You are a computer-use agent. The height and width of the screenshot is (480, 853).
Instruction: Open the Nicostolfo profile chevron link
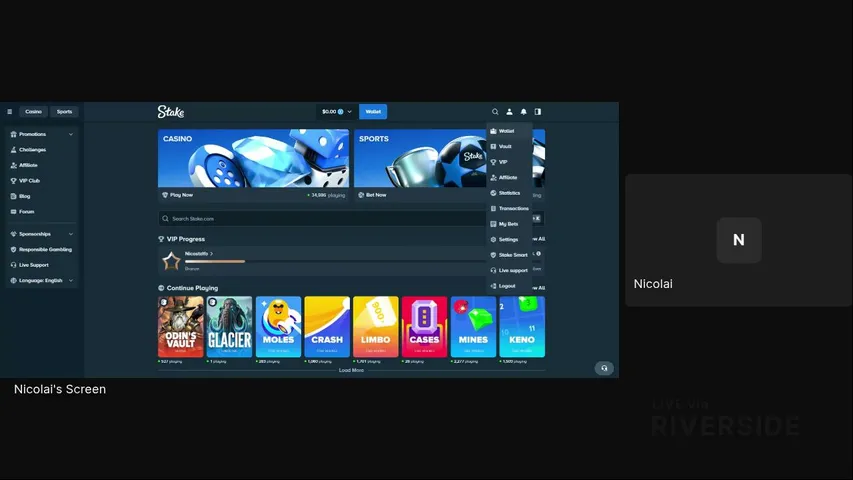click(x=199, y=254)
